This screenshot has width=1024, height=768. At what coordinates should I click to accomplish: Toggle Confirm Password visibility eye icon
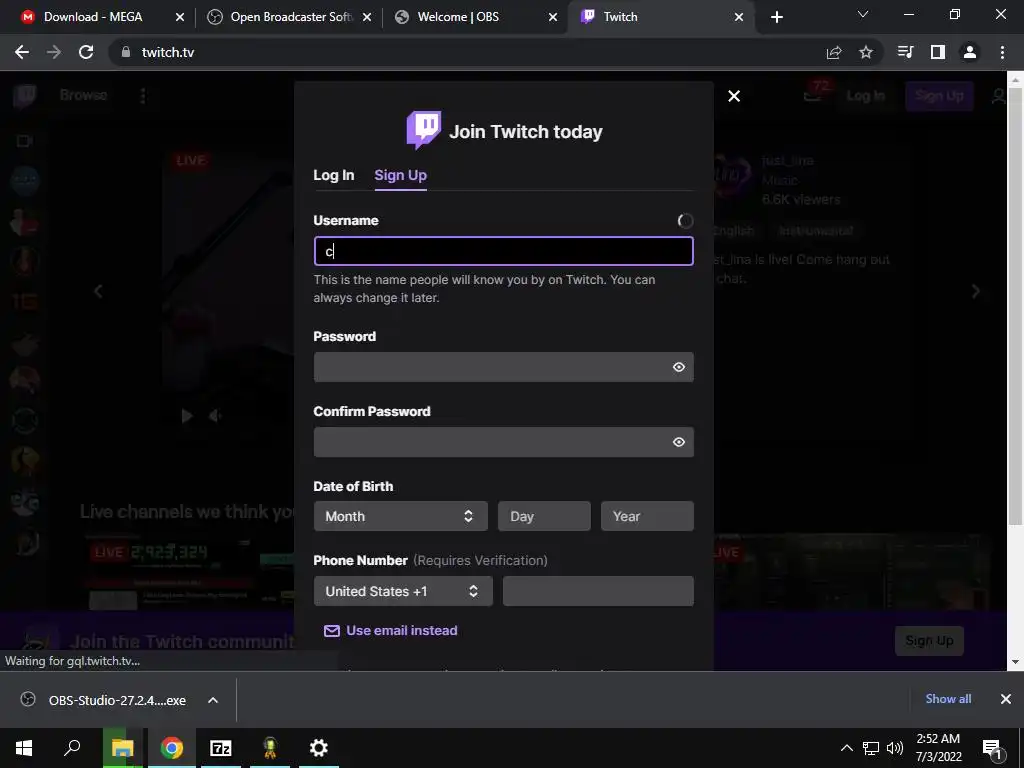pos(679,442)
